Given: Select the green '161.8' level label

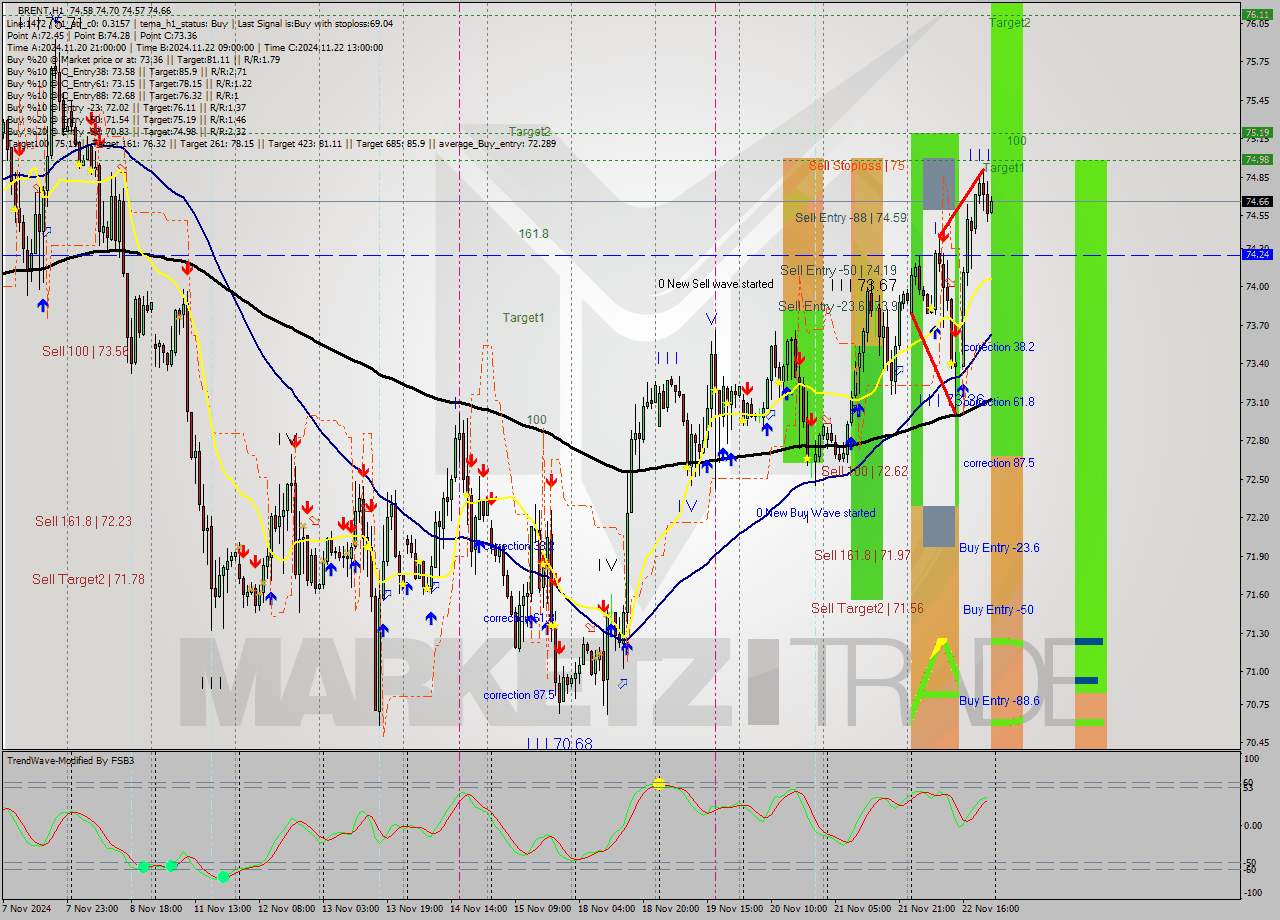Looking at the screenshot, I should (533, 233).
